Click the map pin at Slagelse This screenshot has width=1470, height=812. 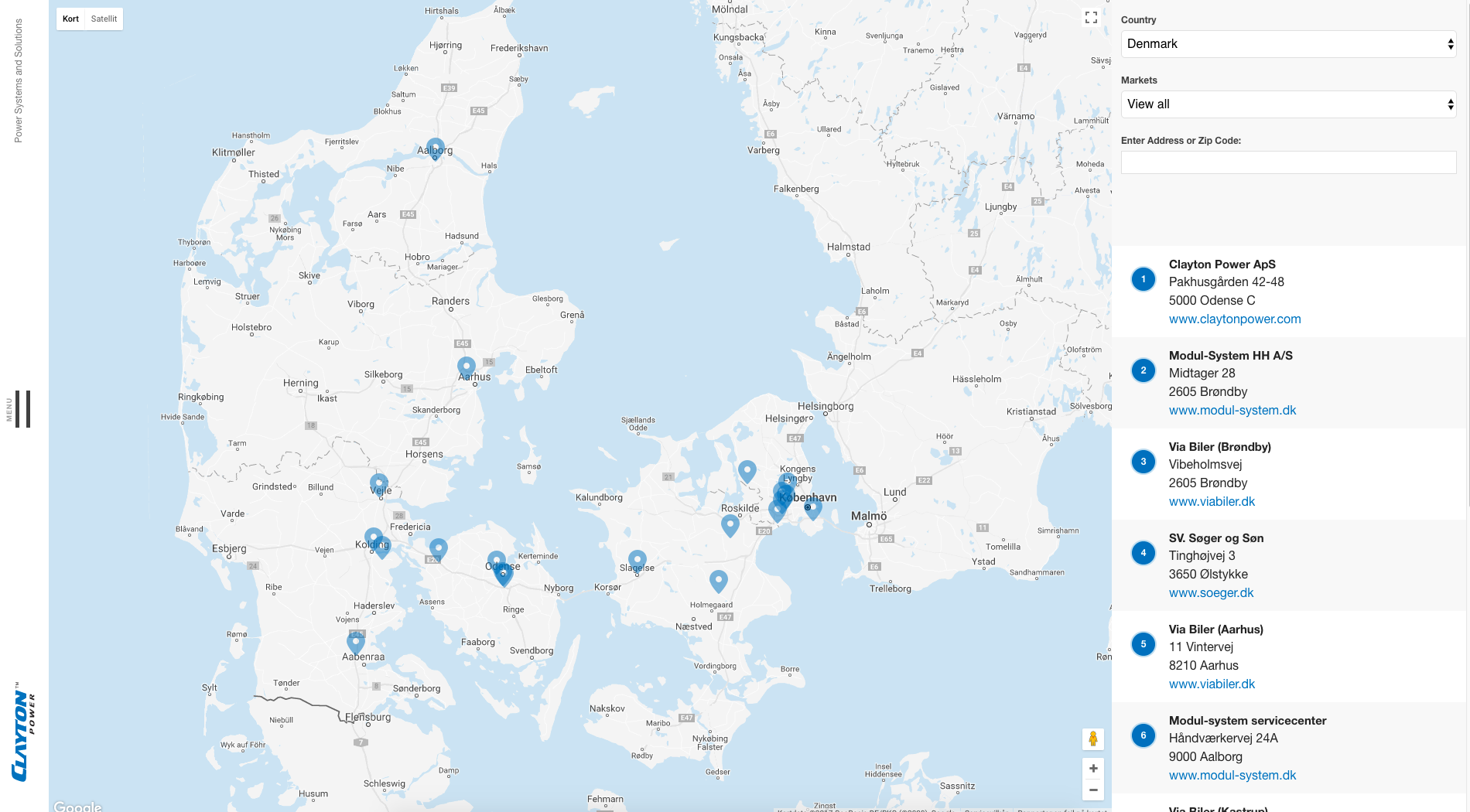click(x=638, y=561)
